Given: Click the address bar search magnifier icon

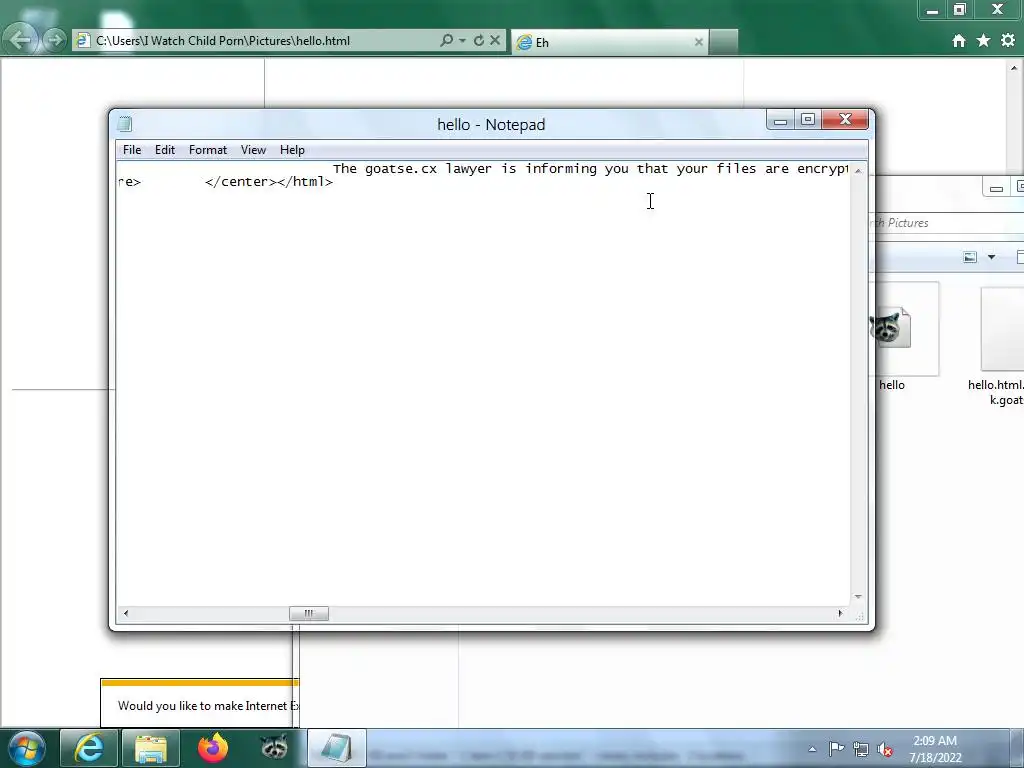Looking at the screenshot, I should coord(447,40).
